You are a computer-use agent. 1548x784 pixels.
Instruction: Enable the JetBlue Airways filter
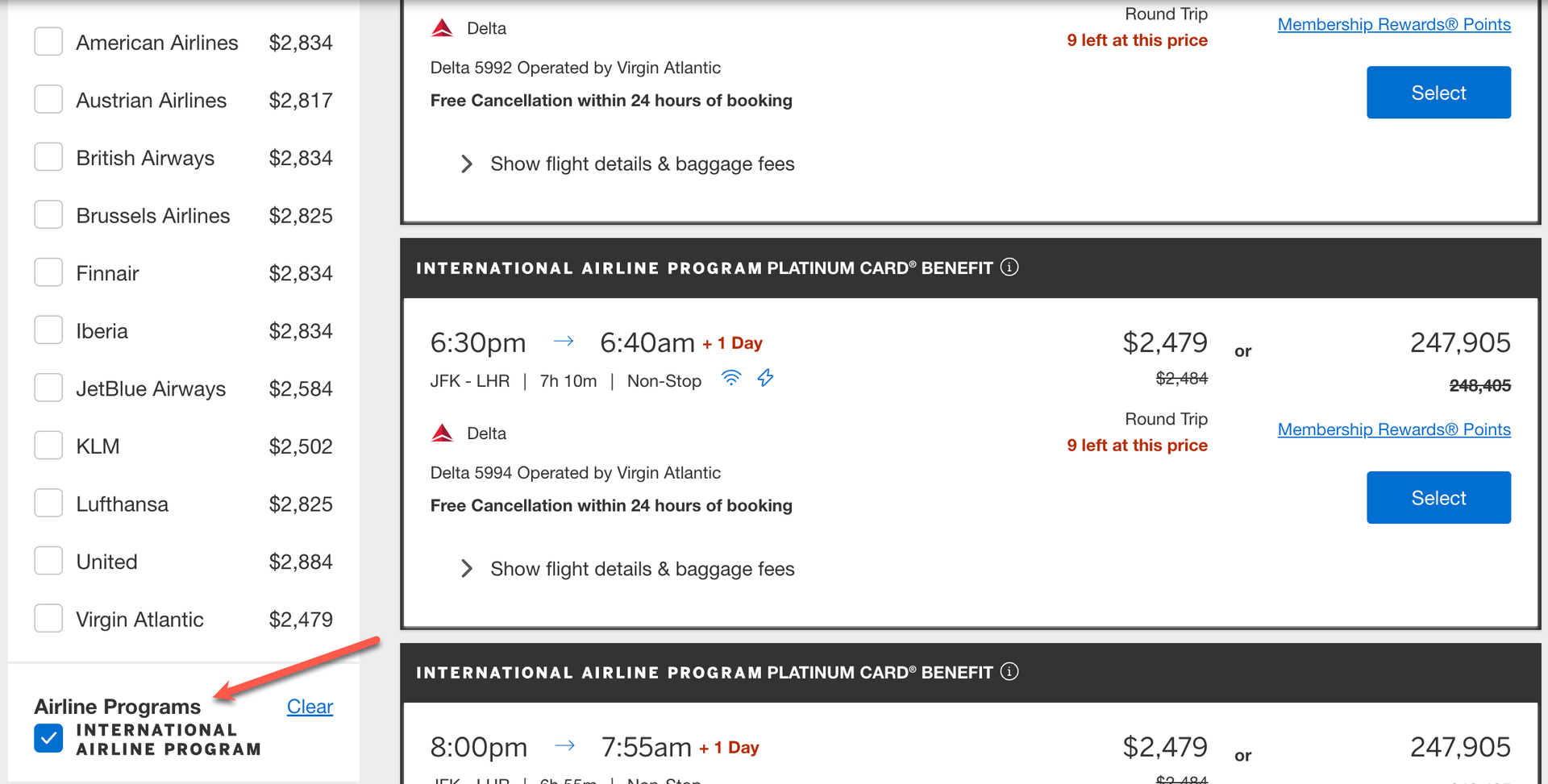(48, 387)
